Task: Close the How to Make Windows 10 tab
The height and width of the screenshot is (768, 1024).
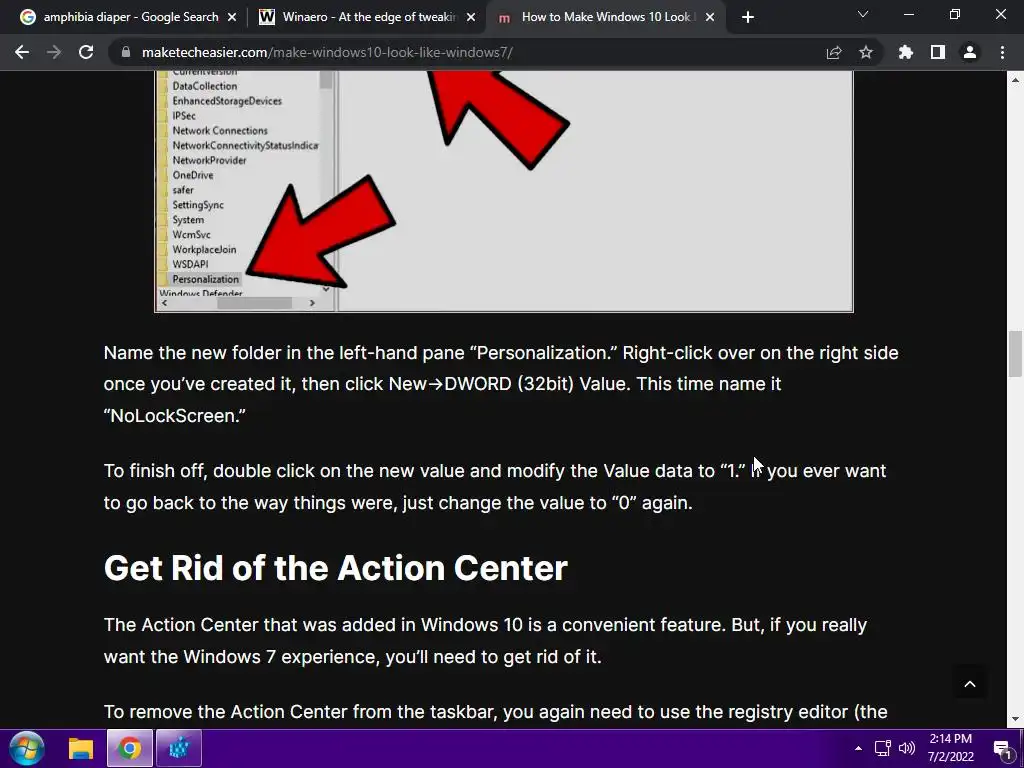Action: pyautogui.click(x=711, y=18)
